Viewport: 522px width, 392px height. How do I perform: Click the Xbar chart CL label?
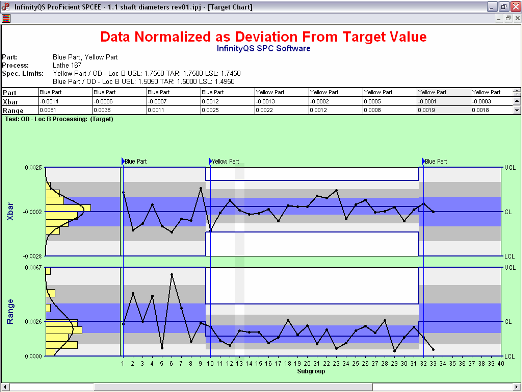coord(508,212)
